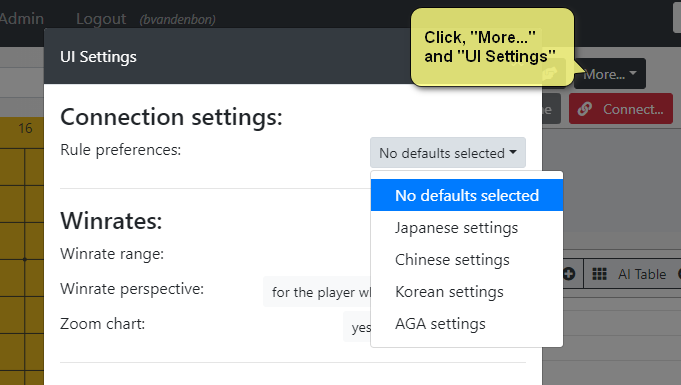
Task: Open the Rule preferences dropdown
Action: tap(448, 153)
